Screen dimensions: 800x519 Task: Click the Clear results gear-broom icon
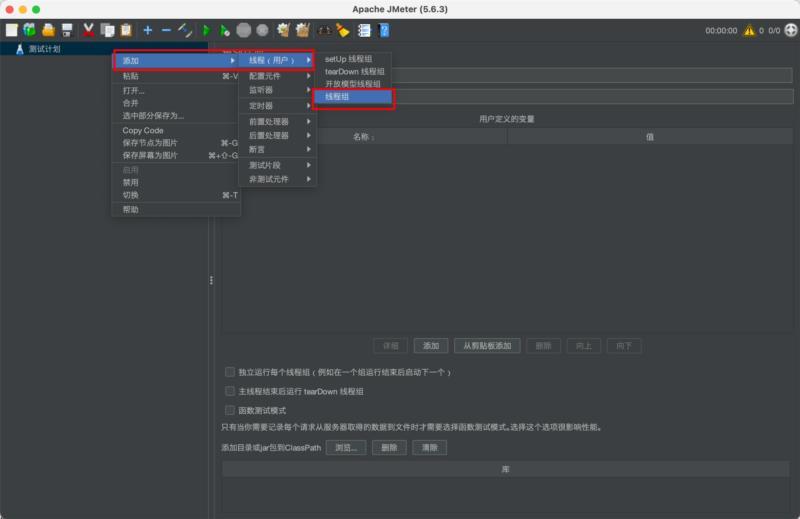tap(284, 31)
